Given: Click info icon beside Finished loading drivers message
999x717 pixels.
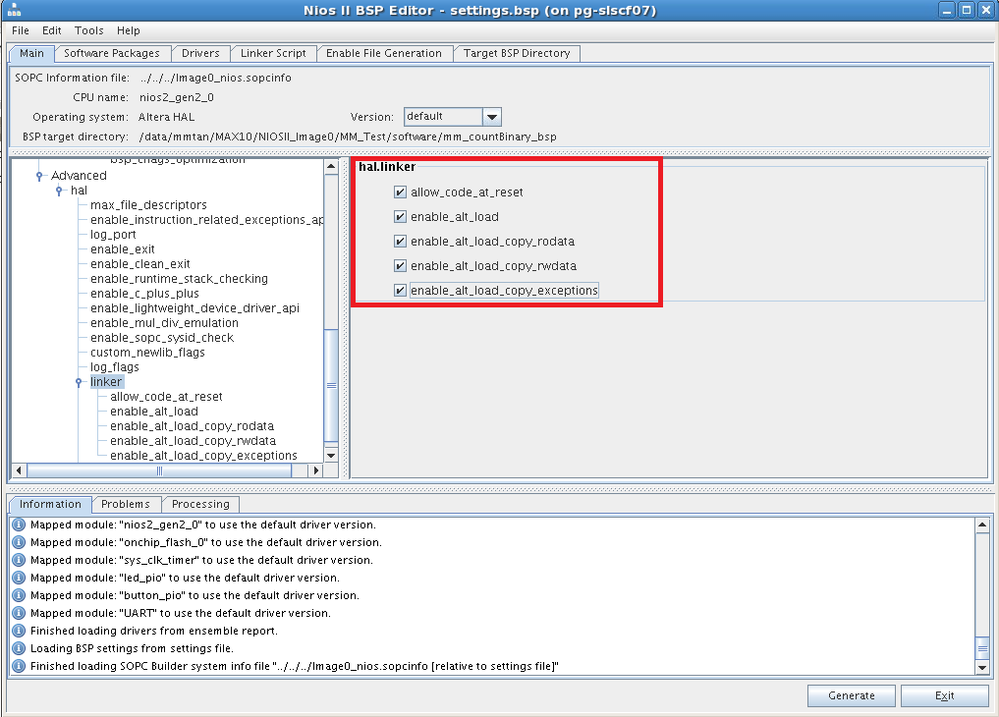Looking at the screenshot, I should pos(18,630).
